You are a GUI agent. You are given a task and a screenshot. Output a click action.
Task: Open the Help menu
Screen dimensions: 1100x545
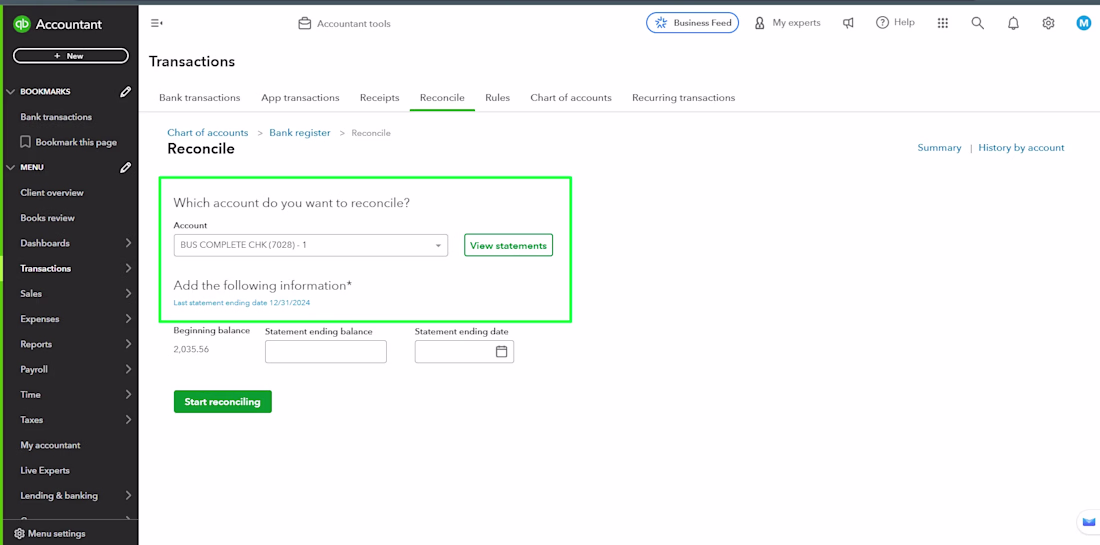pyautogui.click(x=895, y=23)
